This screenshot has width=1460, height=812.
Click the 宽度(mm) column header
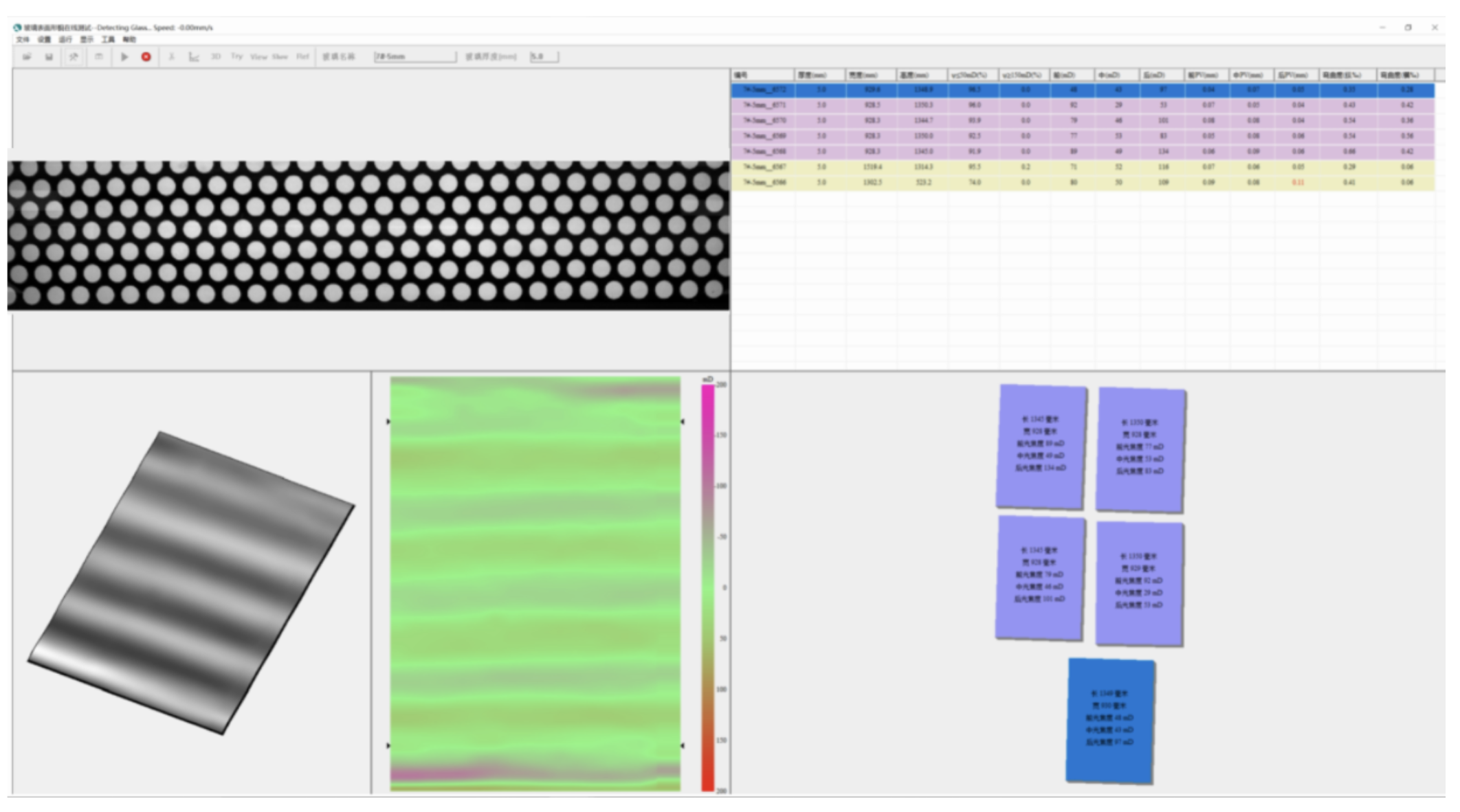pos(872,75)
